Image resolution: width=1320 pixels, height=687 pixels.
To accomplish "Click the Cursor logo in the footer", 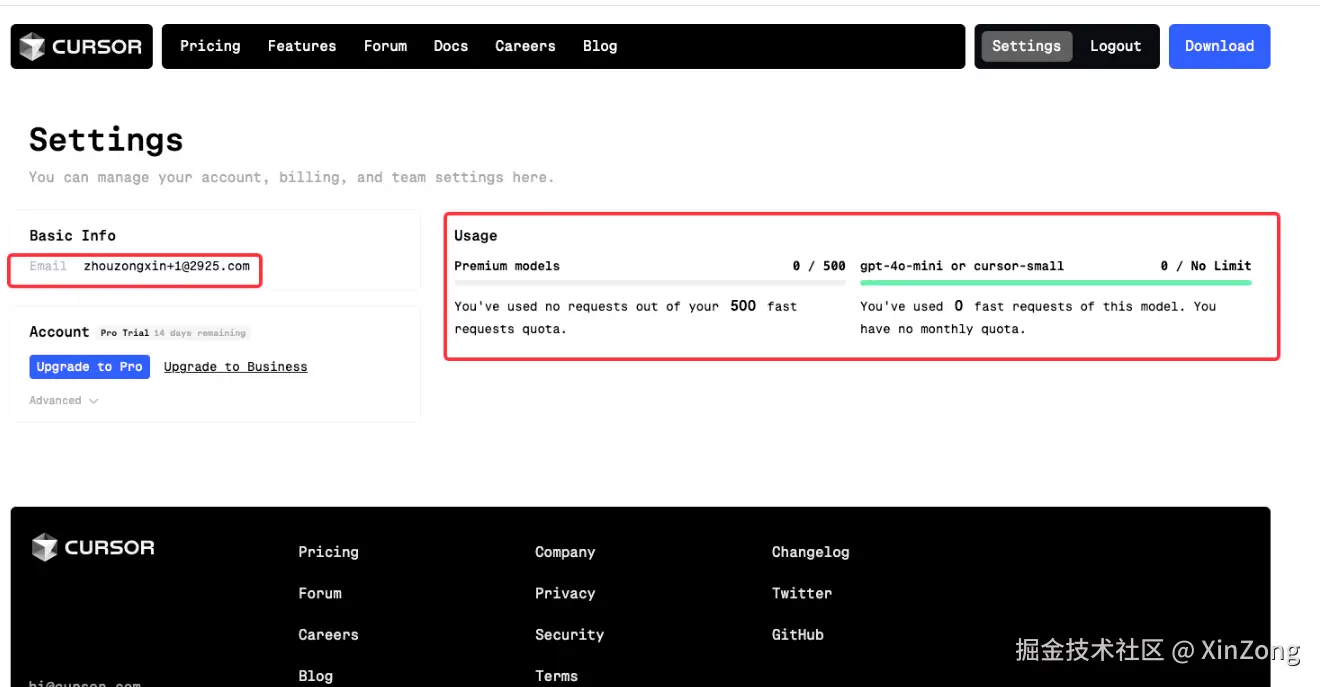I will [x=93, y=547].
